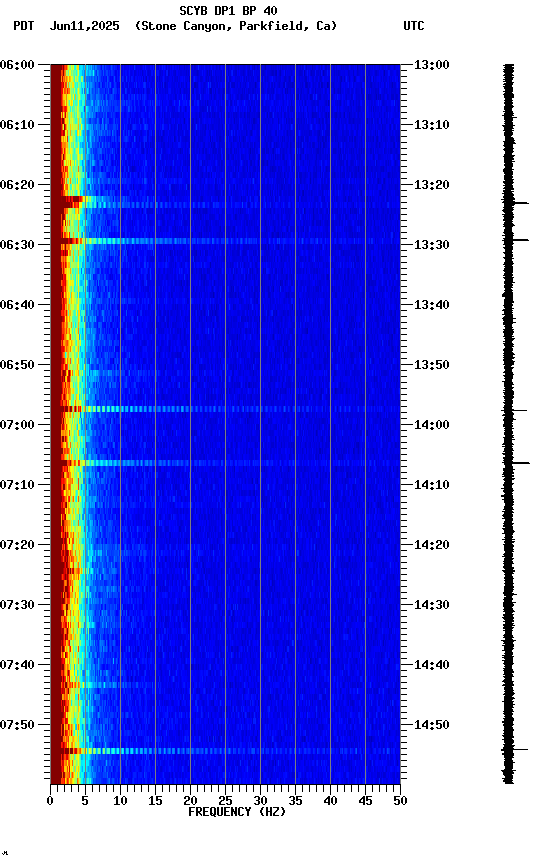Click the '13:40' UTC time label
The width and height of the screenshot is (552, 864).
pyautogui.click(x=432, y=305)
